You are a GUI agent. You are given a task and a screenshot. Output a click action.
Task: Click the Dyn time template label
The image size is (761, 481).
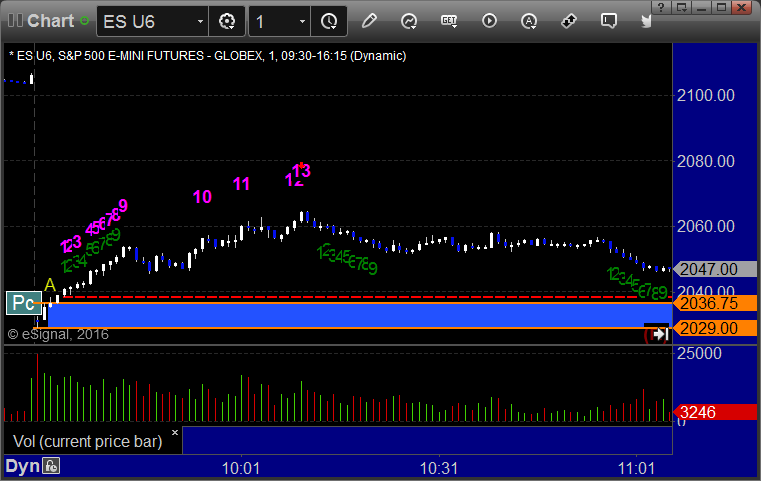(x=22, y=466)
